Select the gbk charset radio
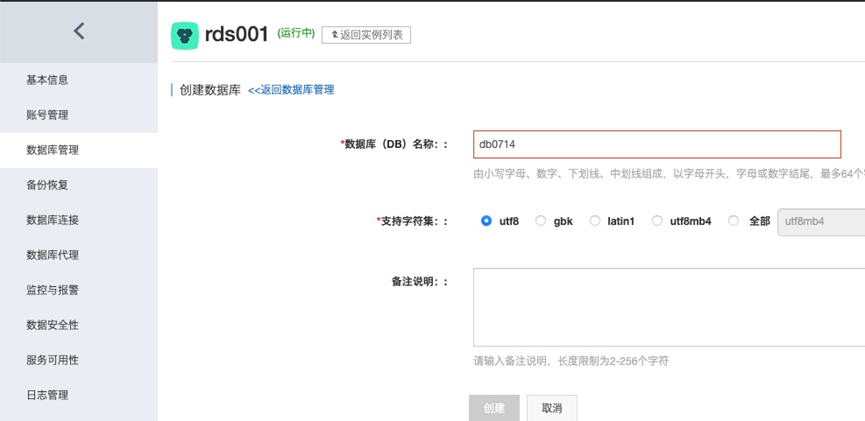865x421 pixels. 541,221
